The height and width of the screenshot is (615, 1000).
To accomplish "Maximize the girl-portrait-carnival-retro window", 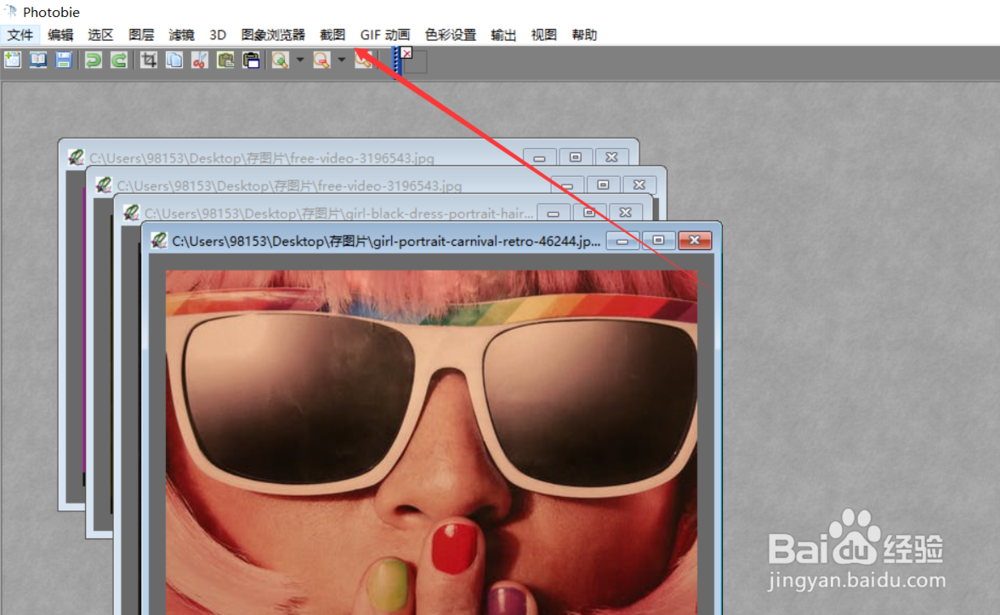I will click(x=659, y=241).
